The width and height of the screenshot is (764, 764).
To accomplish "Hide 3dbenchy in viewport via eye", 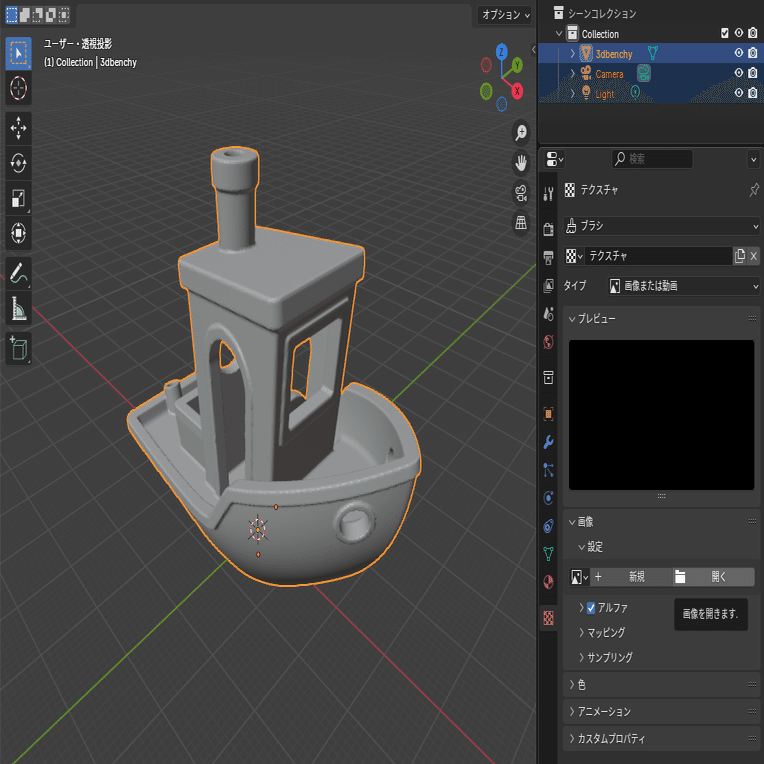I will pyautogui.click(x=739, y=53).
